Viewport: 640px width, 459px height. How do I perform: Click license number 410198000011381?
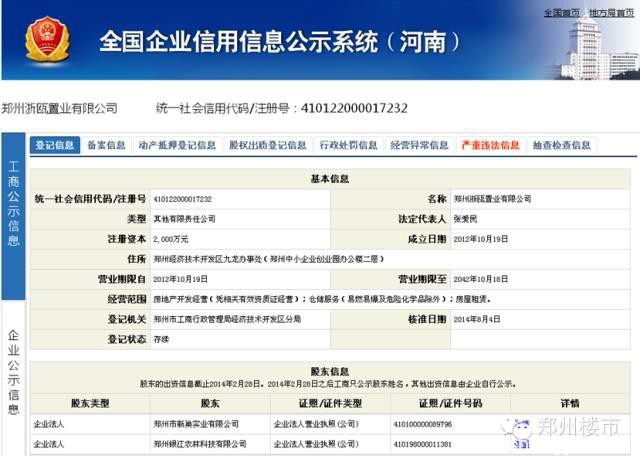[422, 444]
